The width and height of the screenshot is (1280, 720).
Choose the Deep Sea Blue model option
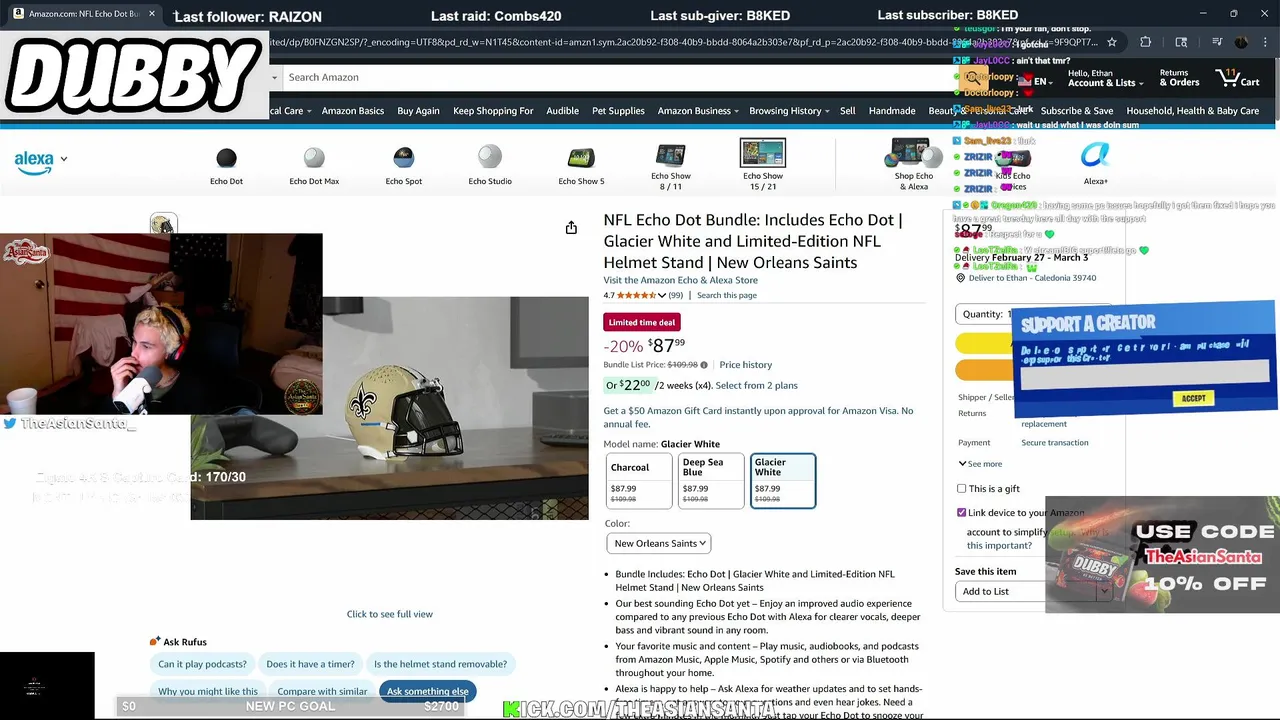711,481
